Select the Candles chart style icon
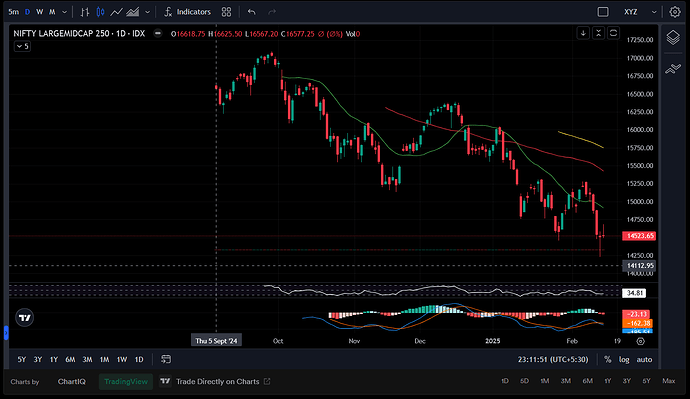690x399 pixels. [100, 12]
